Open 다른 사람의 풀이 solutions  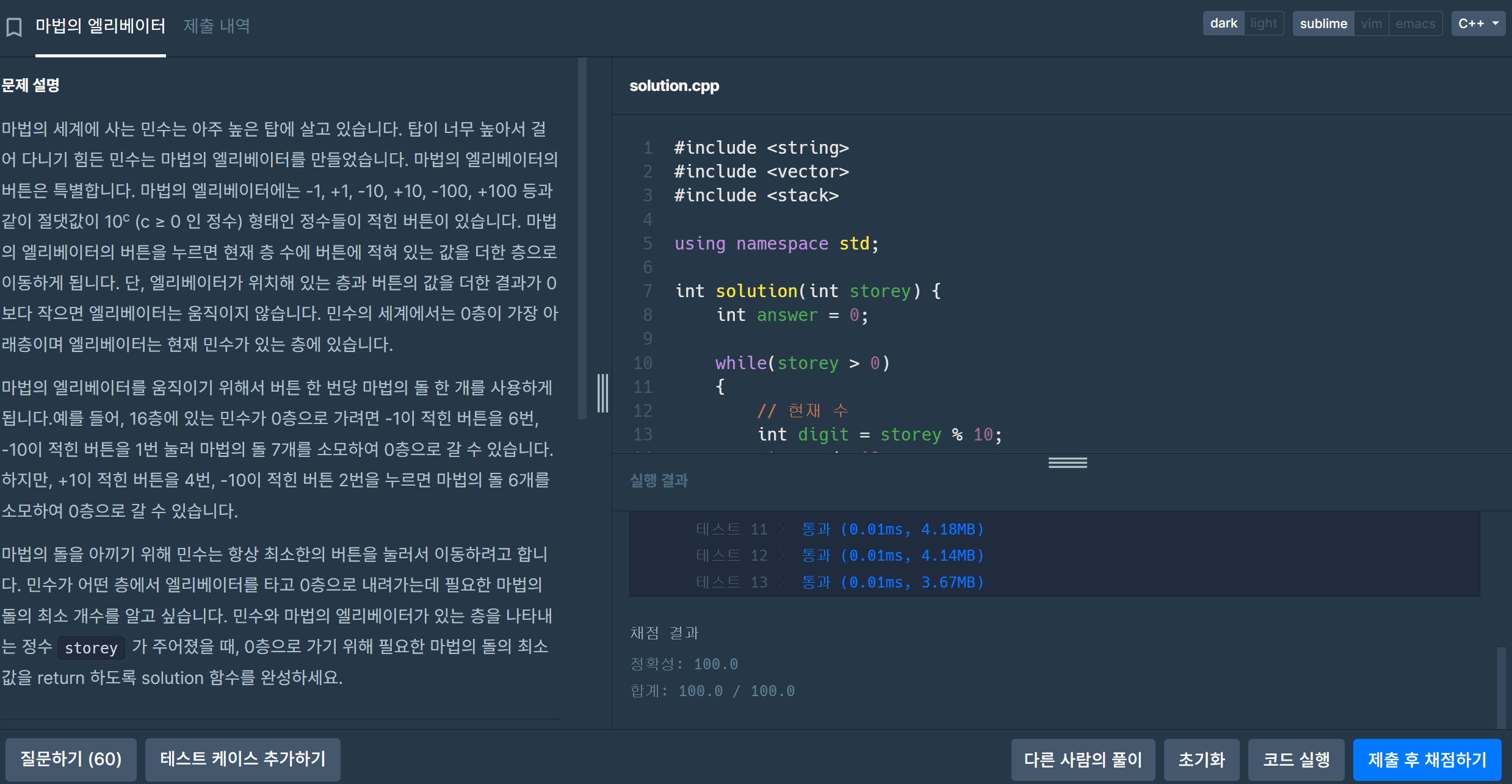click(x=1082, y=760)
